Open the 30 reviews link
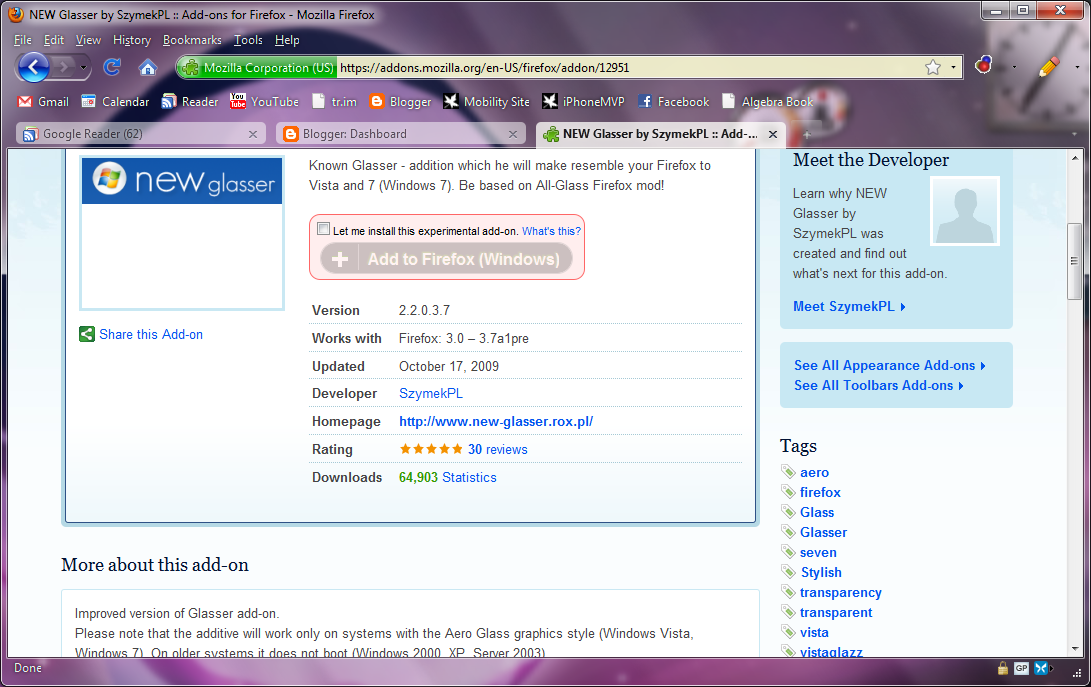The width and height of the screenshot is (1091, 687). pyautogui.click(x=497, y=449)
